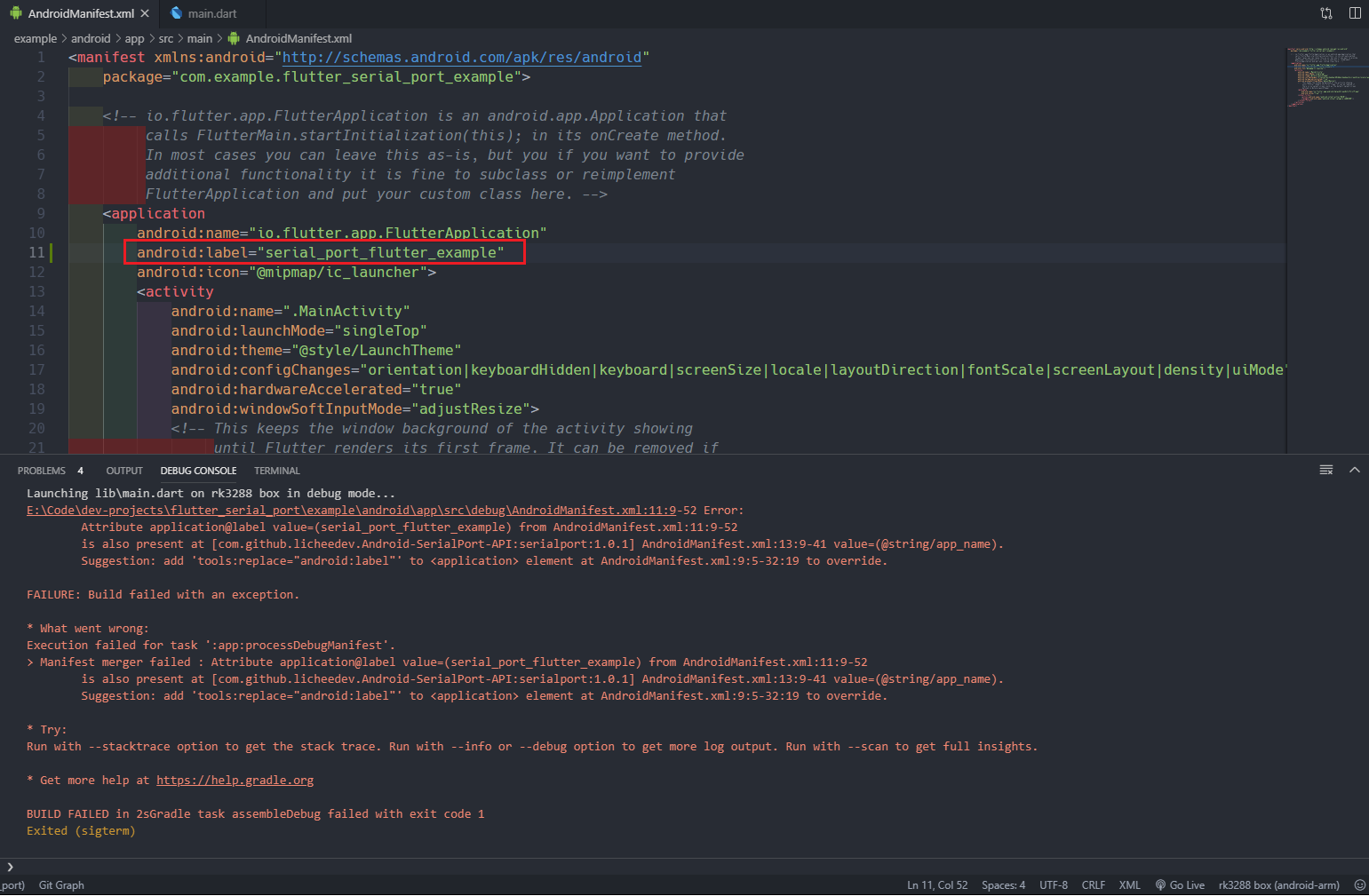Select the 'android' breadcrumb segment
The height and width of the screenshot is (896, 1369).
click(91, 38)
